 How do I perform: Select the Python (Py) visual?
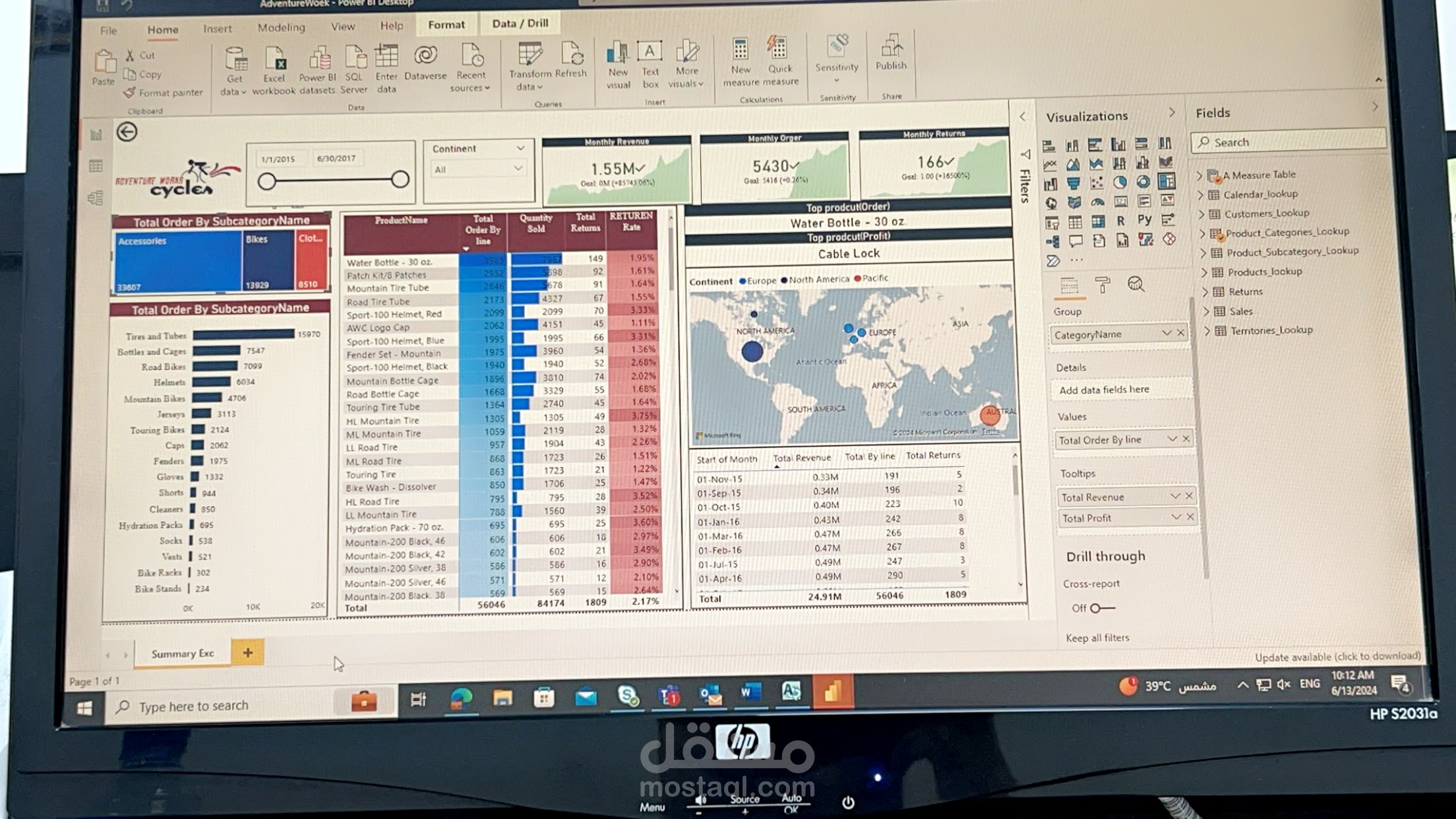(x=1144, y=220)
